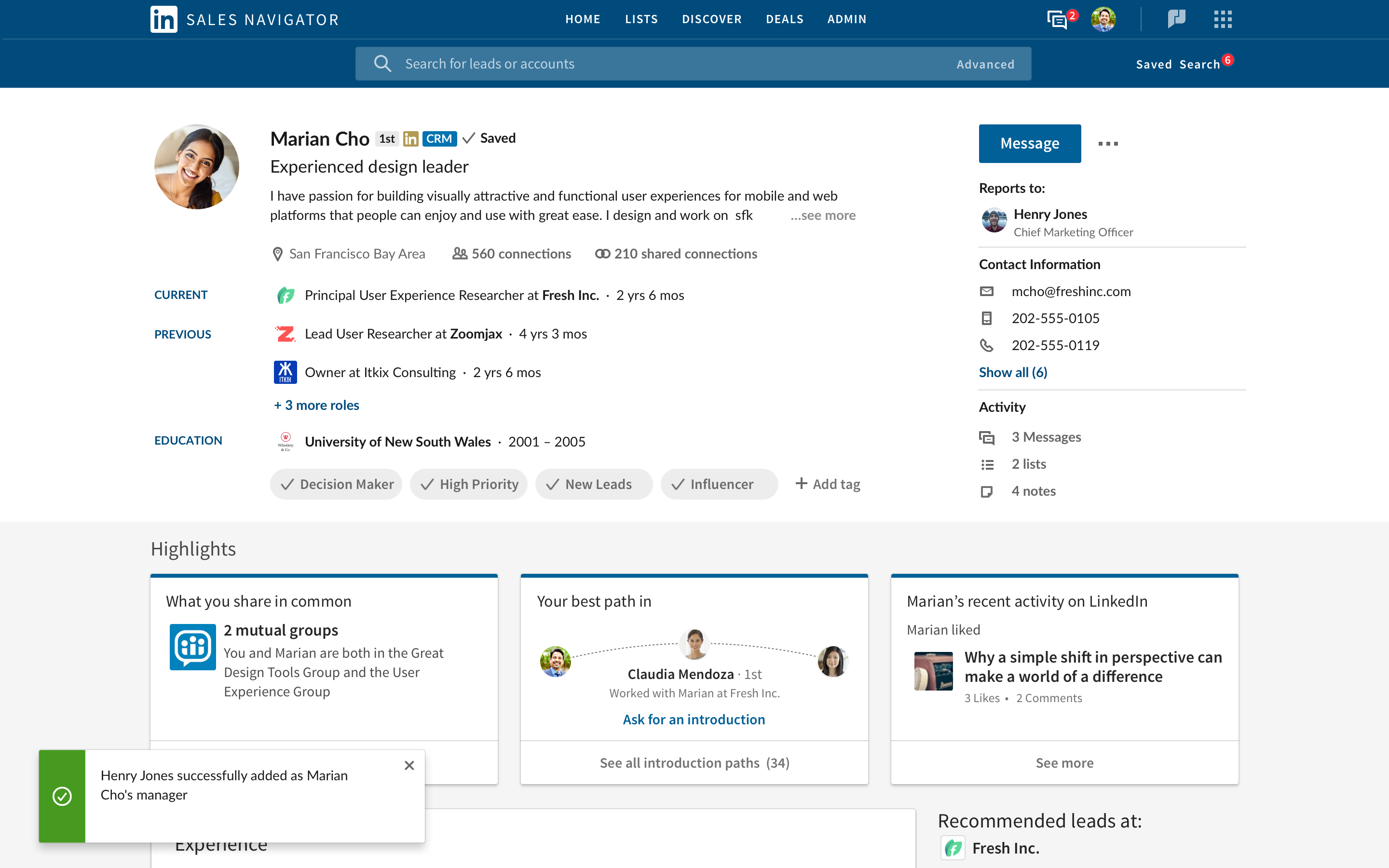The width and height of the screenshot is (1389, 868).
Task: Click the gold LinkedIn premium badge
Action: click(x=410, y=138)
